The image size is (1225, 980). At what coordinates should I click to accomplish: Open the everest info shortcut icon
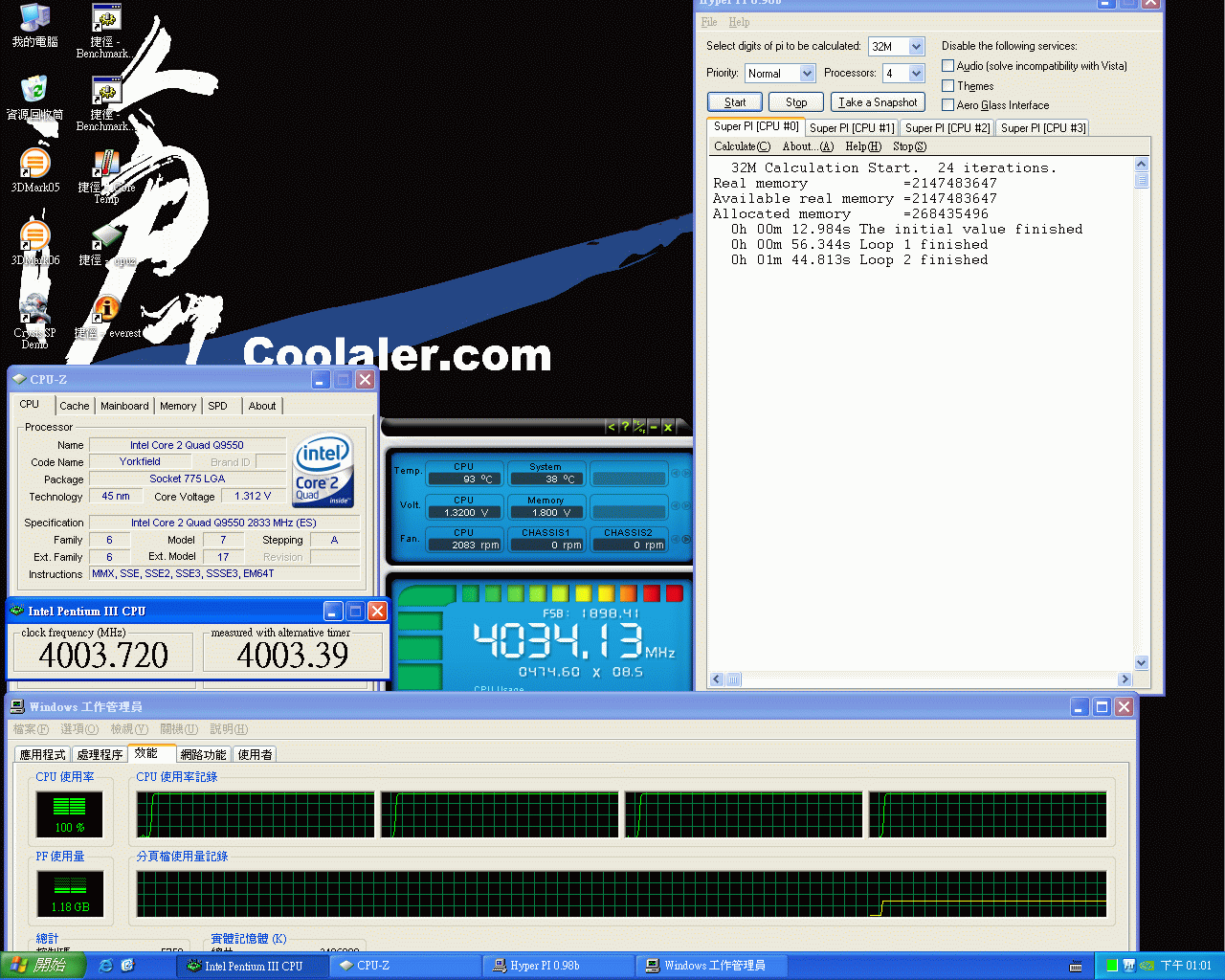[x=106, y=310]
